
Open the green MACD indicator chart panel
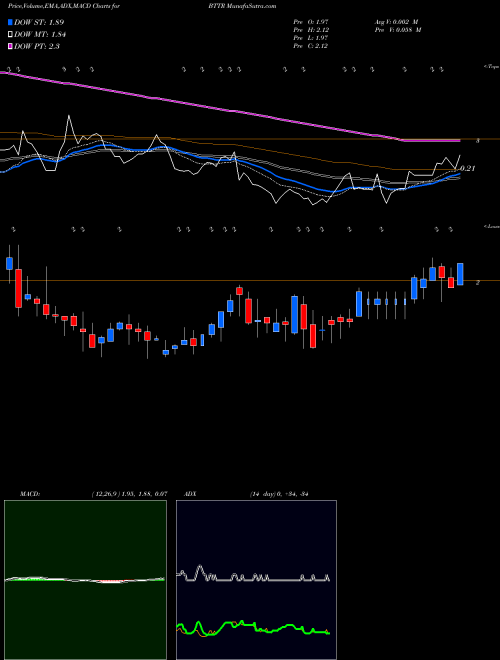[x=85, y=580]
